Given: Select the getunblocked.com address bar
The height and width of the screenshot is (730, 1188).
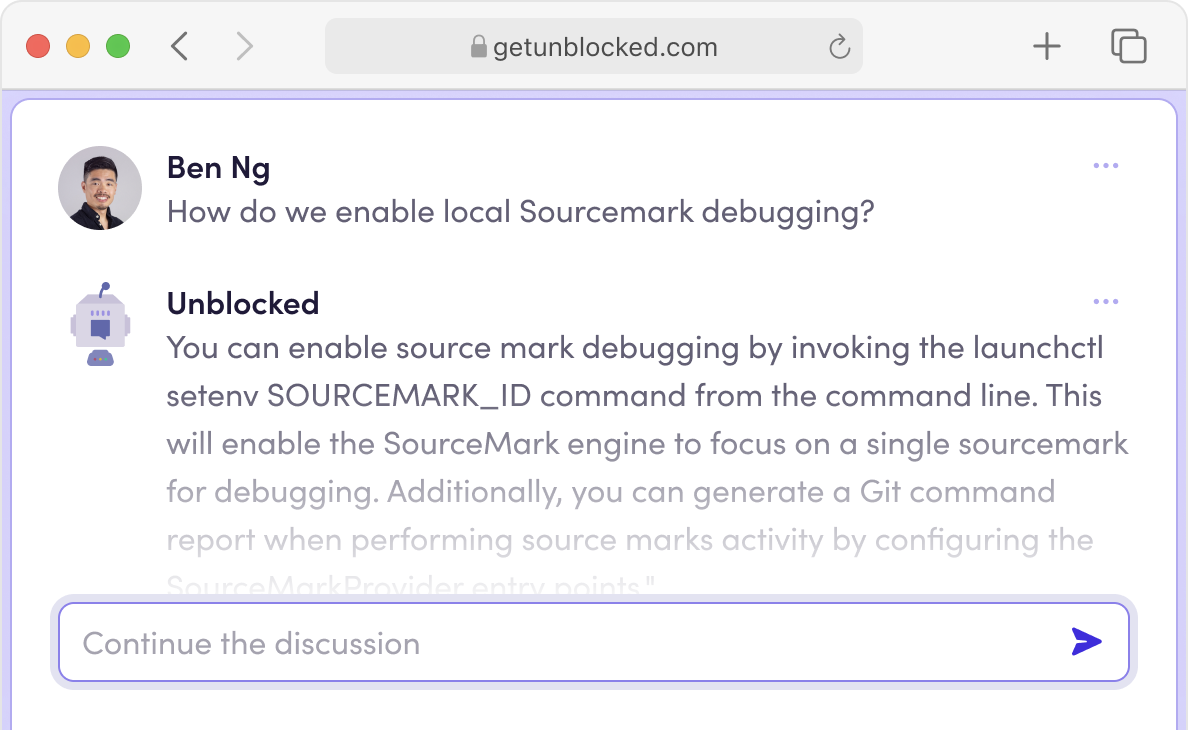Looking at the screenshot, I should (604, 47).
